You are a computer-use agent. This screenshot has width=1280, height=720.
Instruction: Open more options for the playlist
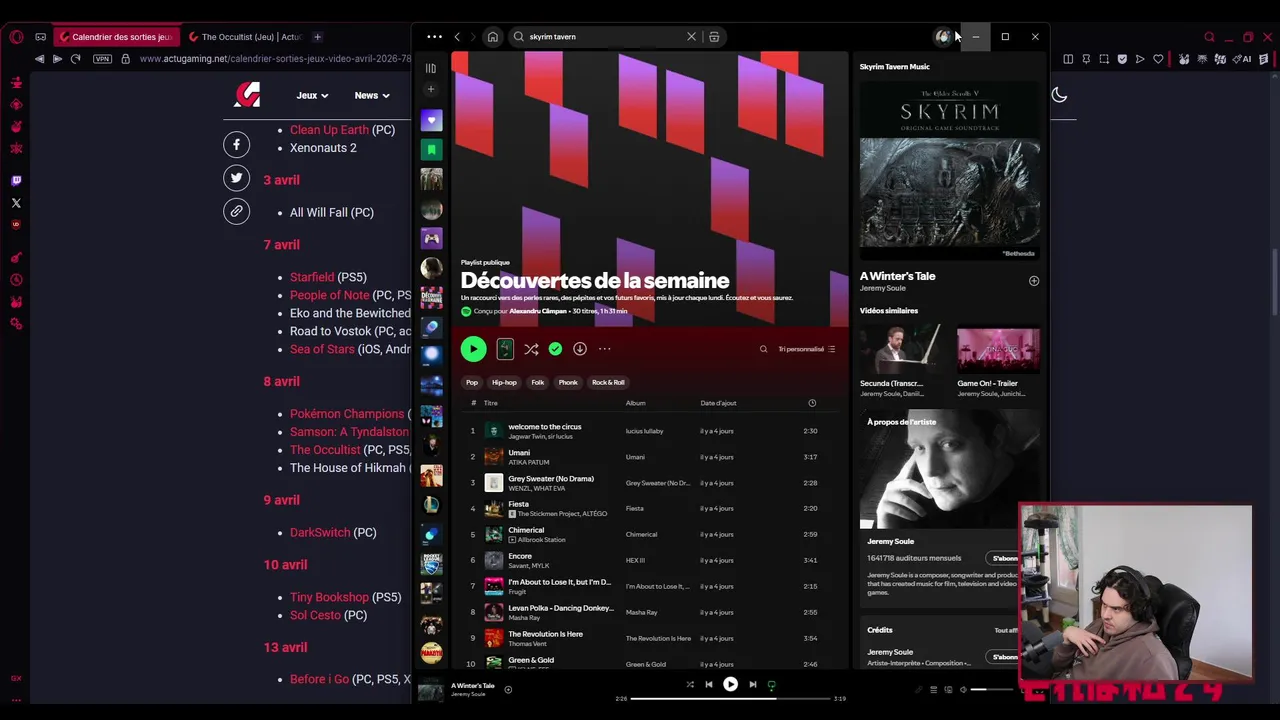point(604,349)
